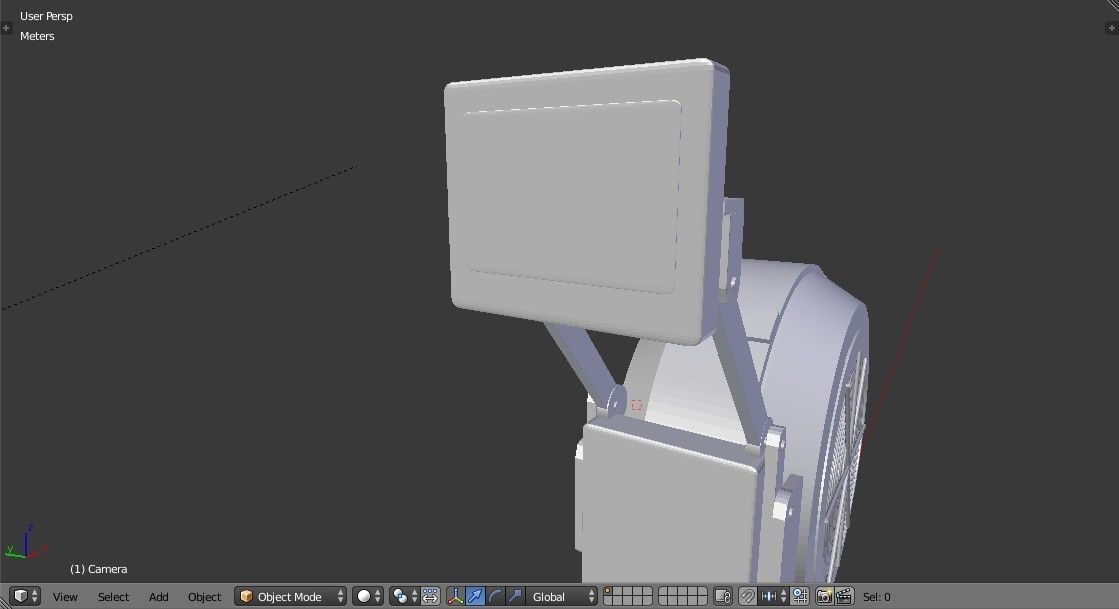1119x609 pixels.
Task: Open the snap element type dropdown
Action: (x=774, y=596)
